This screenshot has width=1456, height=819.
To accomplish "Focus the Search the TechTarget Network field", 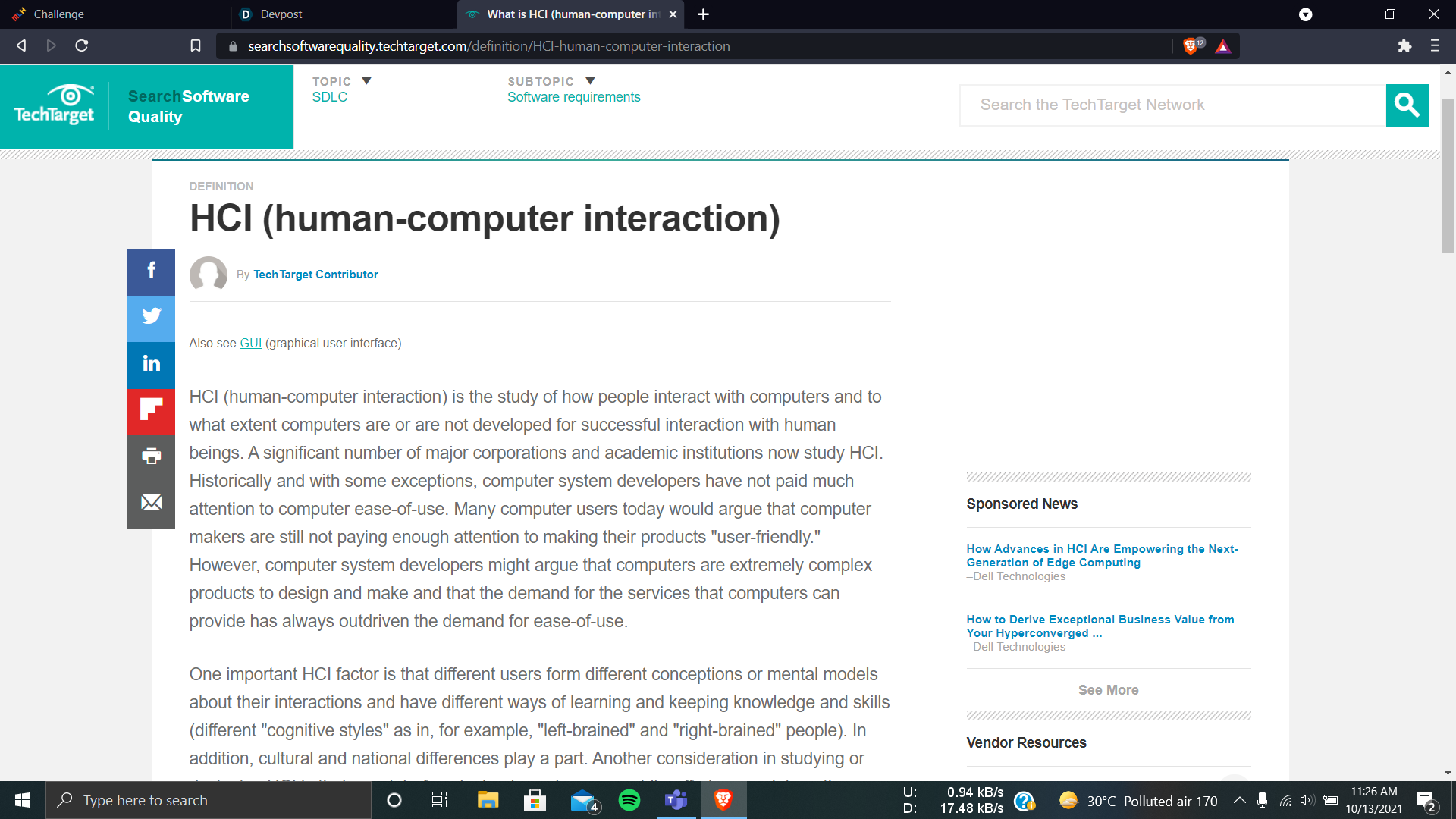I will coord(1172,105).
